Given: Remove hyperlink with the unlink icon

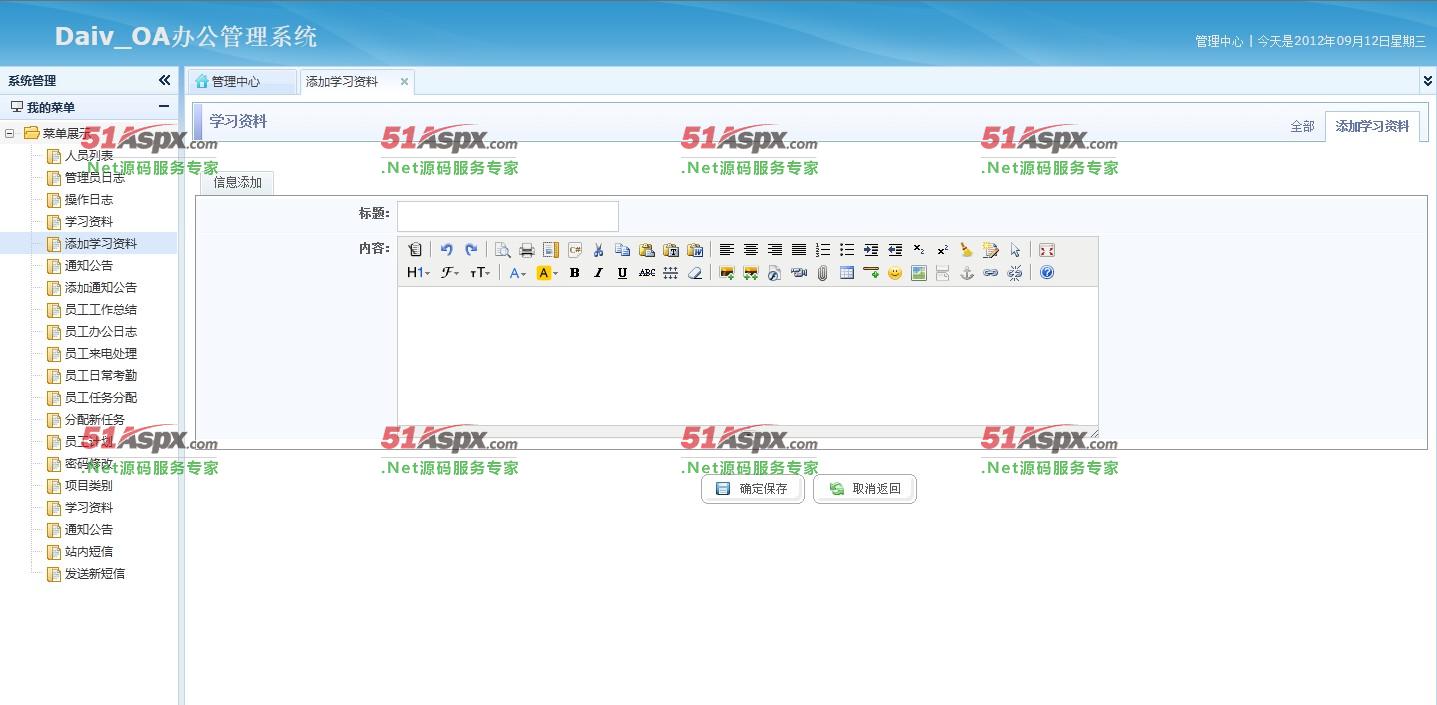Looking at the screenshot, I should (1015, 273).
